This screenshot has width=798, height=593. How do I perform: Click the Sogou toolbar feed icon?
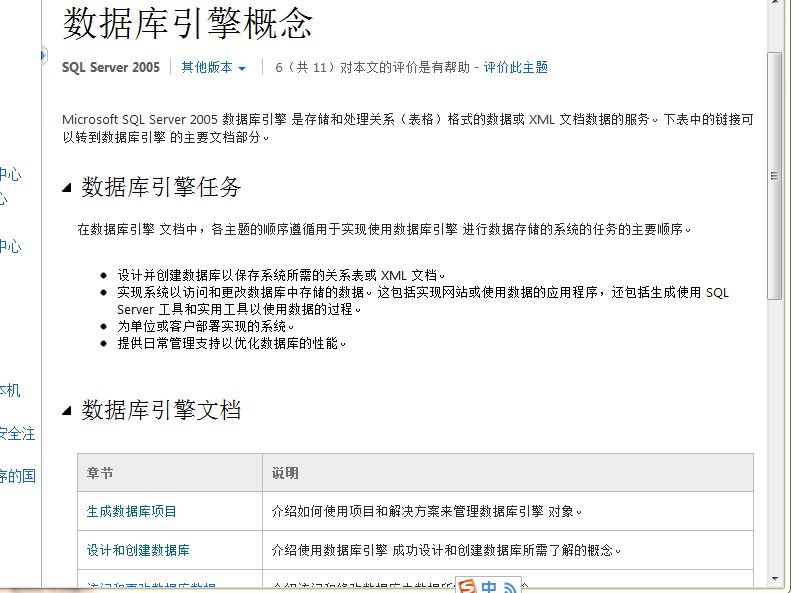[x=510, y=588]
